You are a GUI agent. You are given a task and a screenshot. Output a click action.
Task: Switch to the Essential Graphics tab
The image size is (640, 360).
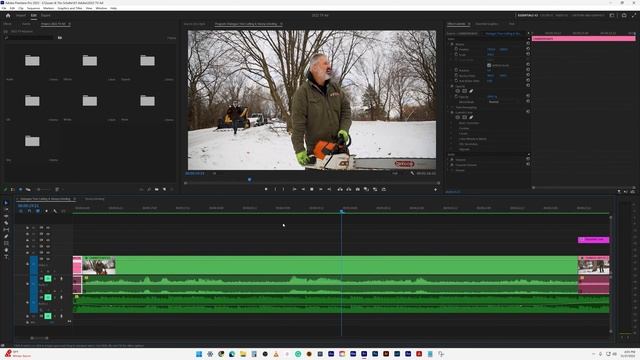tap(487, 24)
